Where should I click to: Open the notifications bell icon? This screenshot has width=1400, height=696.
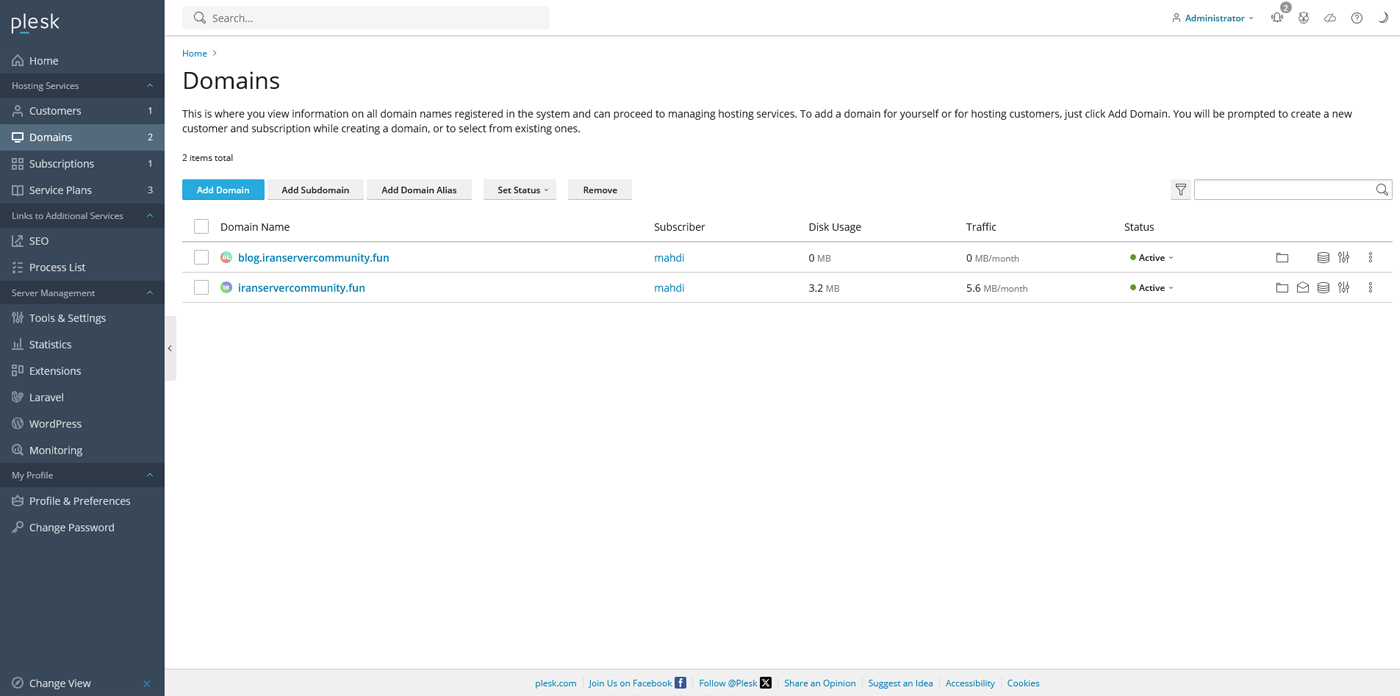pos(1277,18)
